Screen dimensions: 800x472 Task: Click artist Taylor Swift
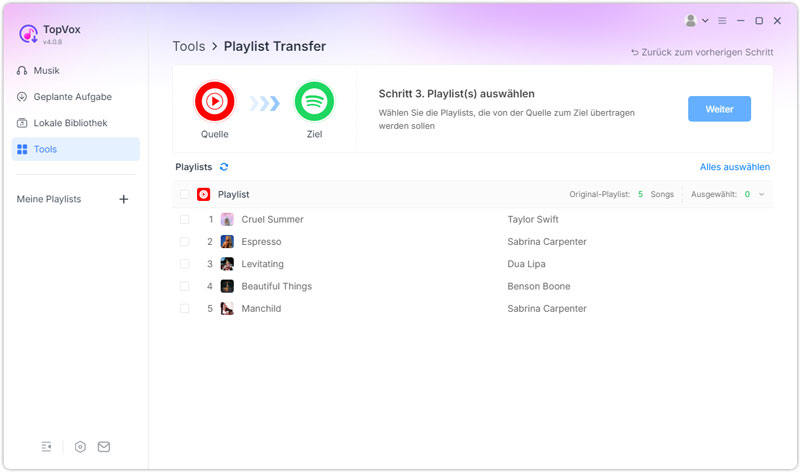(x=533, y=219)
